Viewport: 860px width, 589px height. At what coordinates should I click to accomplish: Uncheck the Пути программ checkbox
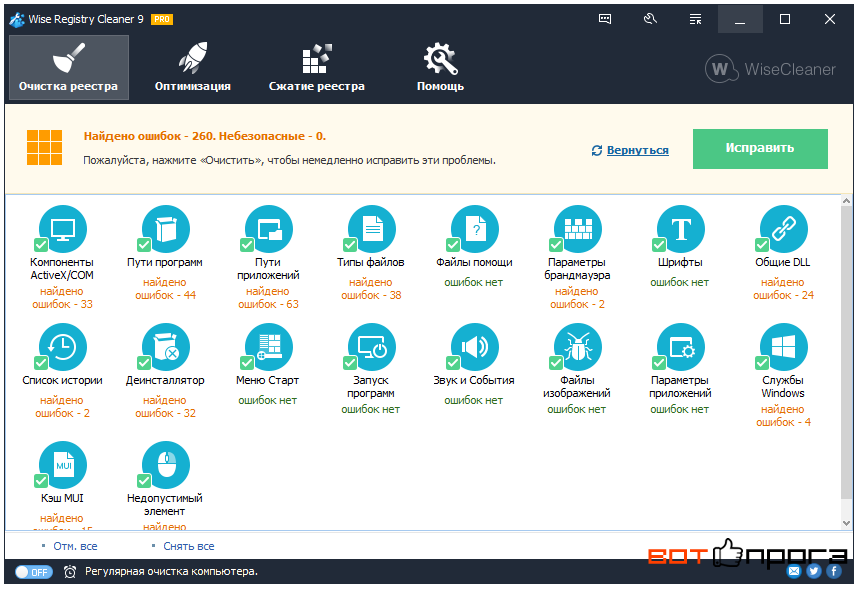pos(144,245)
